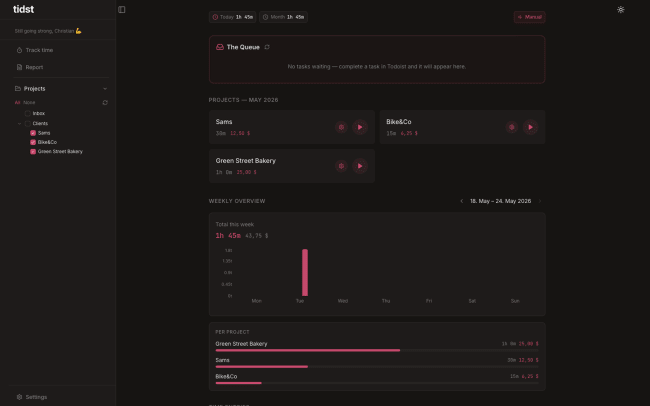Screen dimensions: 650x406
Task: Start timer for Sams project
Action: tap(360, 127)
